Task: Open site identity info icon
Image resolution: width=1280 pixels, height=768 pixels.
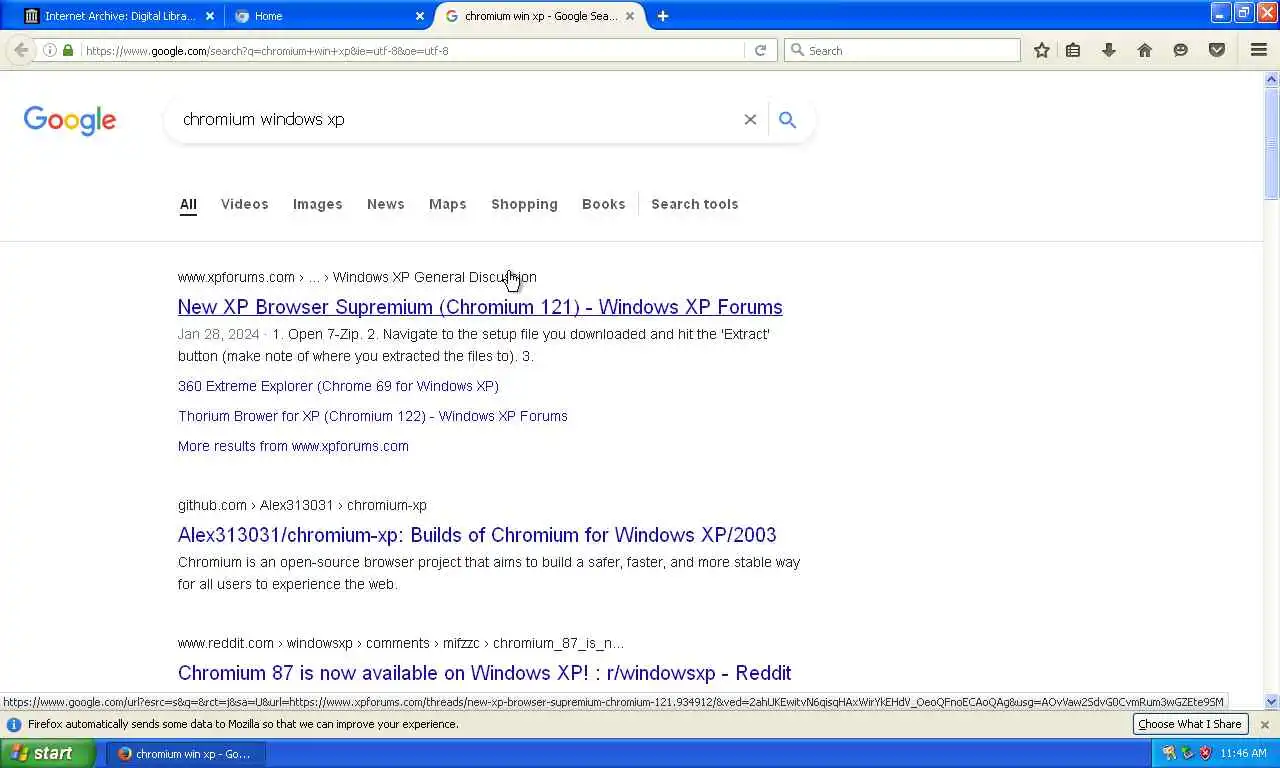Action: click(x=50, y=50)
